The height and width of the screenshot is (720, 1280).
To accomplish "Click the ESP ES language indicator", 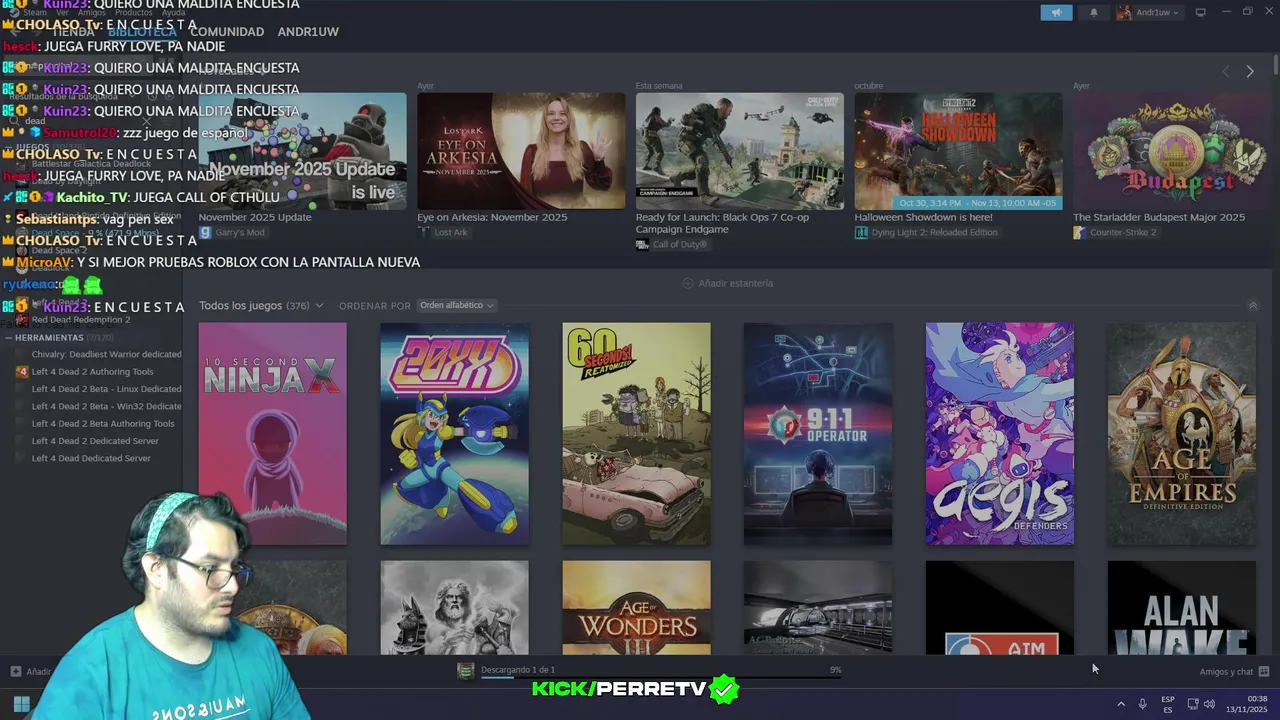I will click(x=1168, y=704).
